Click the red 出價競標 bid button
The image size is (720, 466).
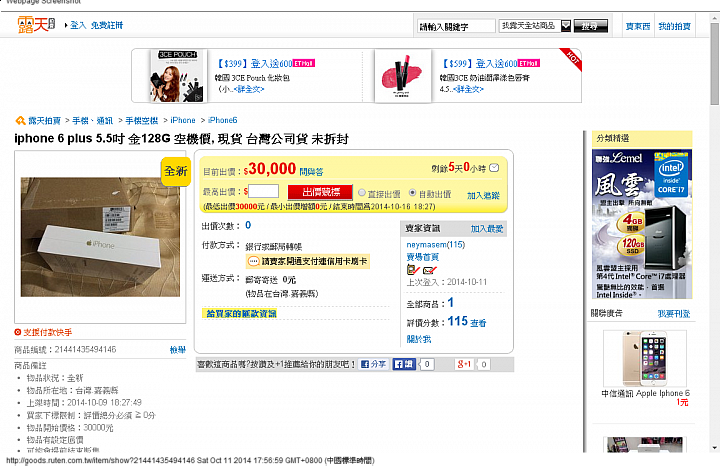click(x=320, y=192)
